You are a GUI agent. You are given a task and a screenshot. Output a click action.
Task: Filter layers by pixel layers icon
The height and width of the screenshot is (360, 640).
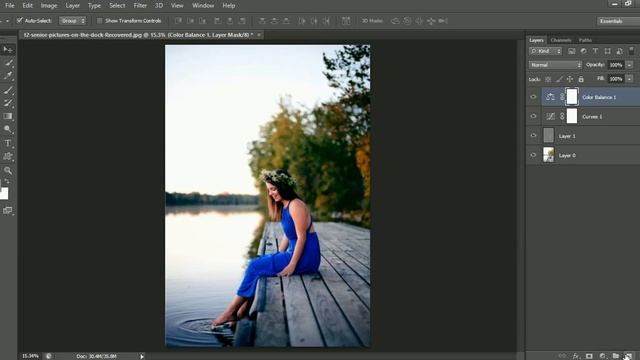pos(571,51)
